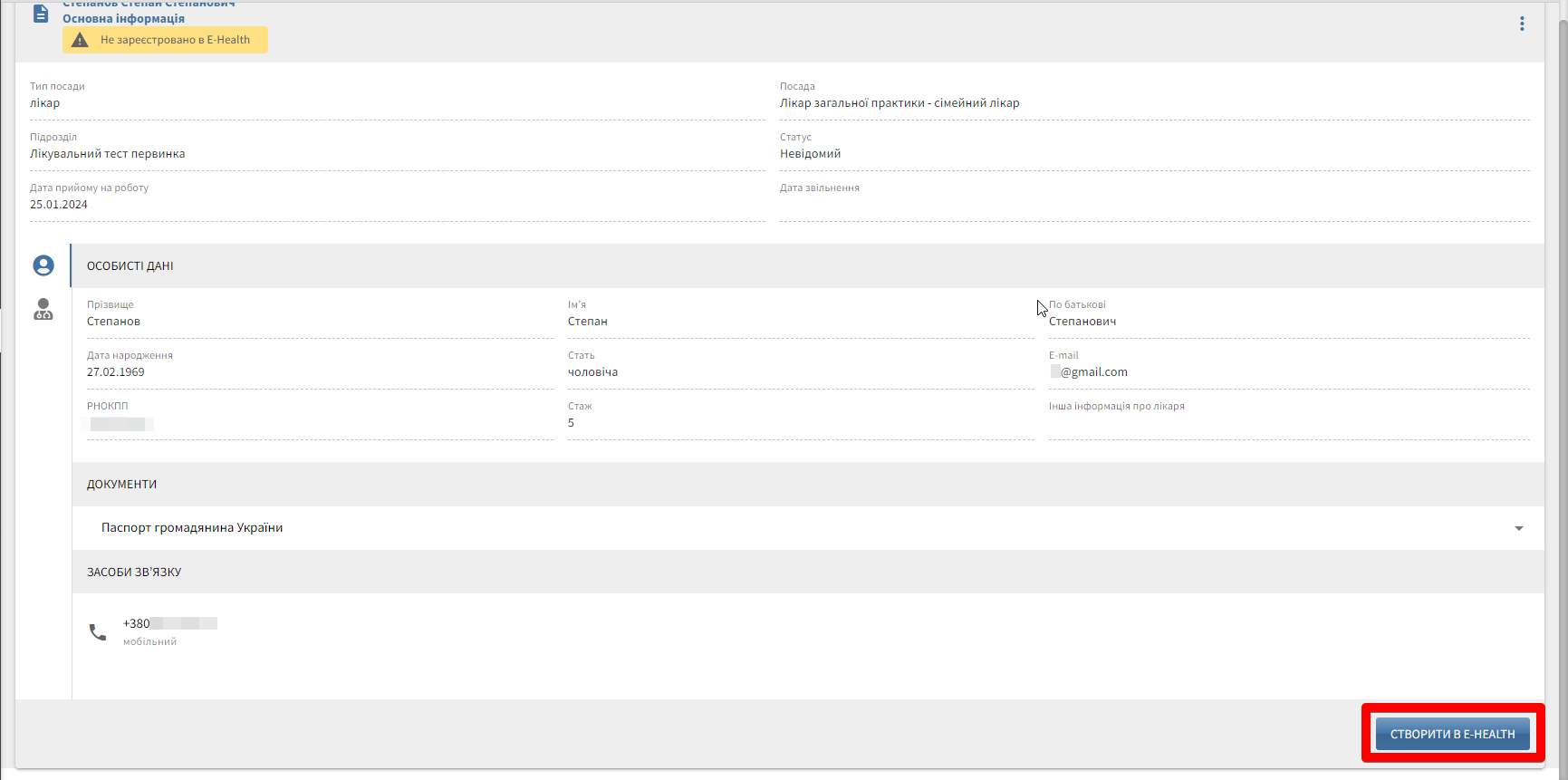Click the Документи section header
The height and width of the screenshot is (780, 1568).
122,485
